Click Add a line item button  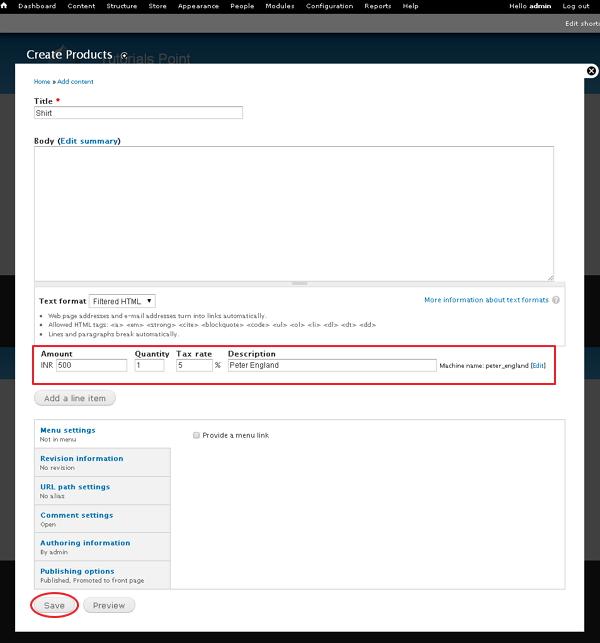coord(75,398)
